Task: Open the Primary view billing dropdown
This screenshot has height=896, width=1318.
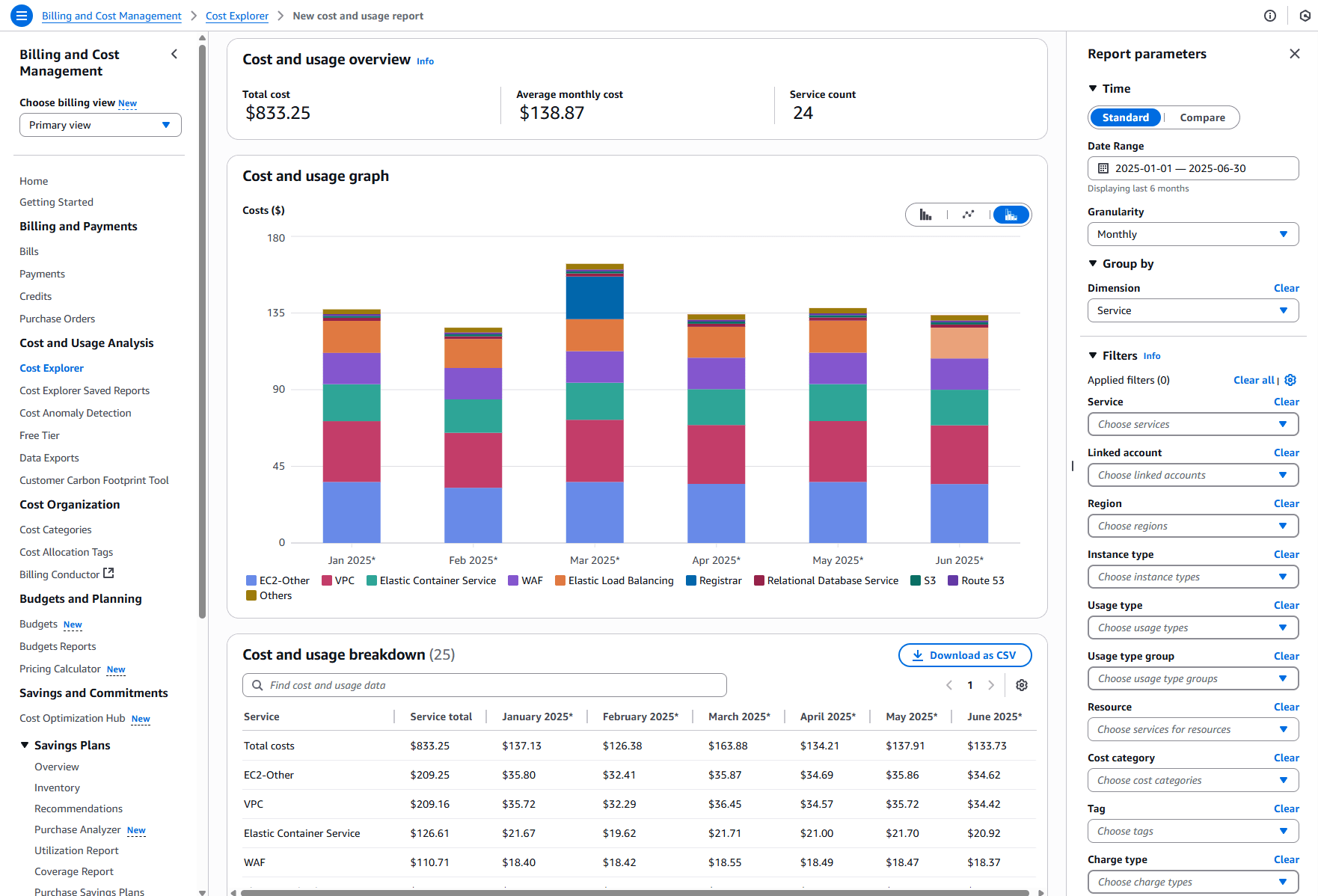Action: click(x=100, y=125)
